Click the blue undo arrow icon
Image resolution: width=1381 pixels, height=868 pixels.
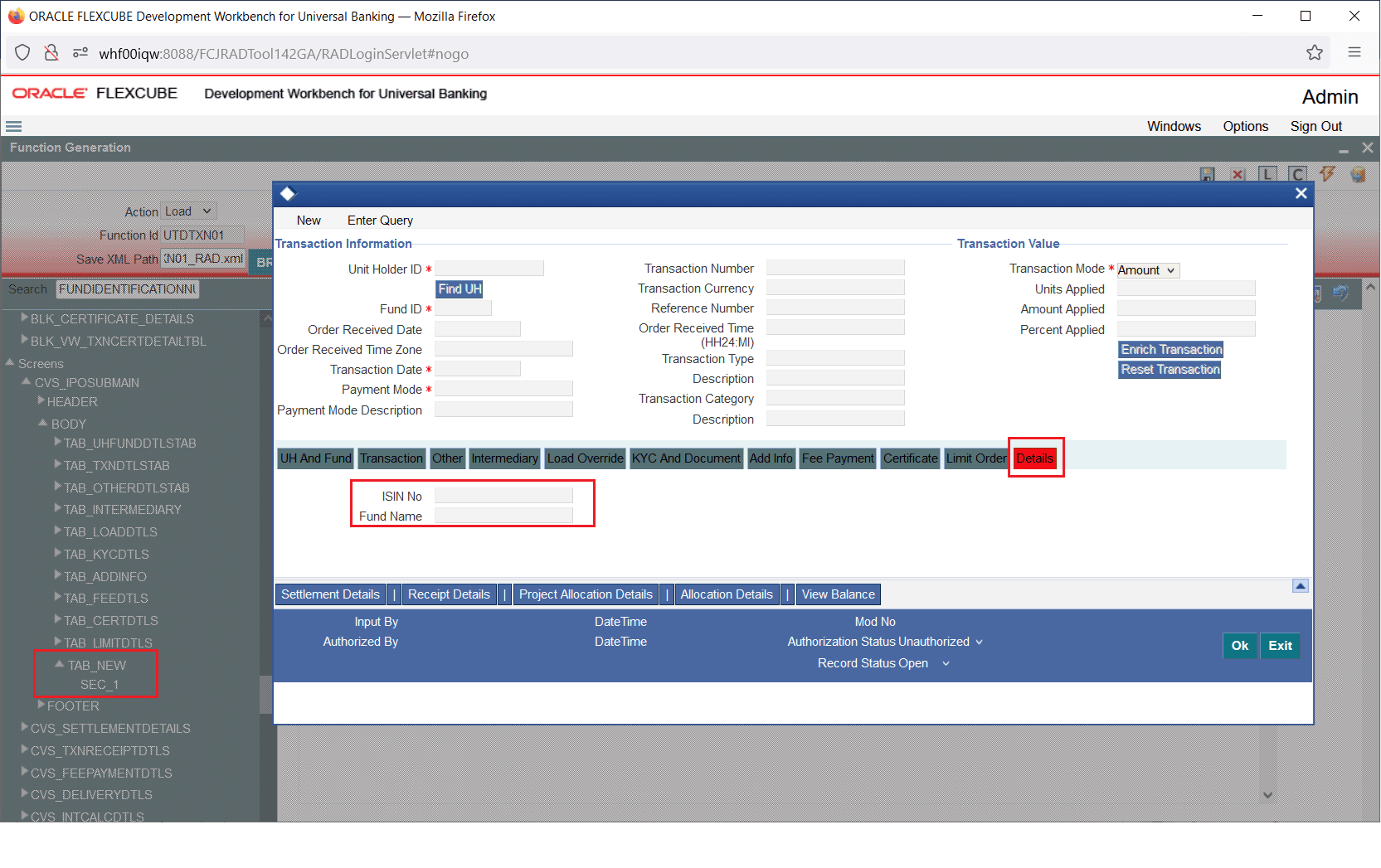(x=1340, y=293)
